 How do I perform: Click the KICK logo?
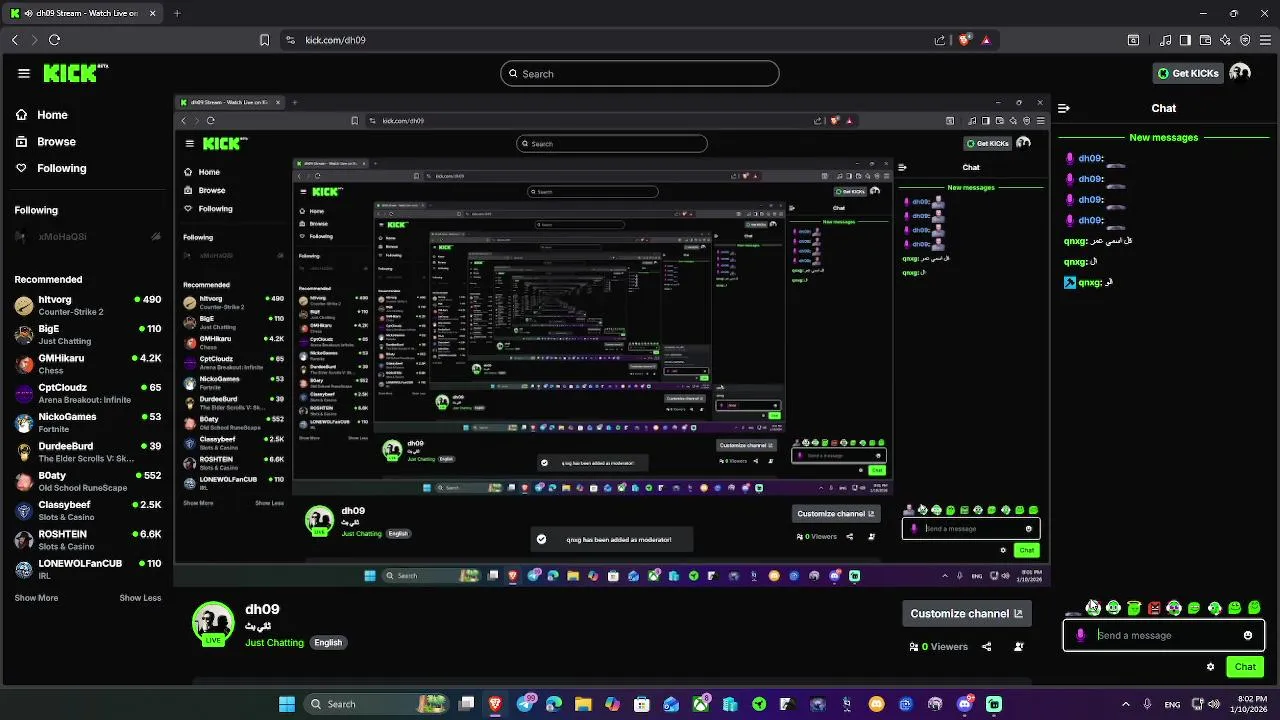[x=75, y=73]
